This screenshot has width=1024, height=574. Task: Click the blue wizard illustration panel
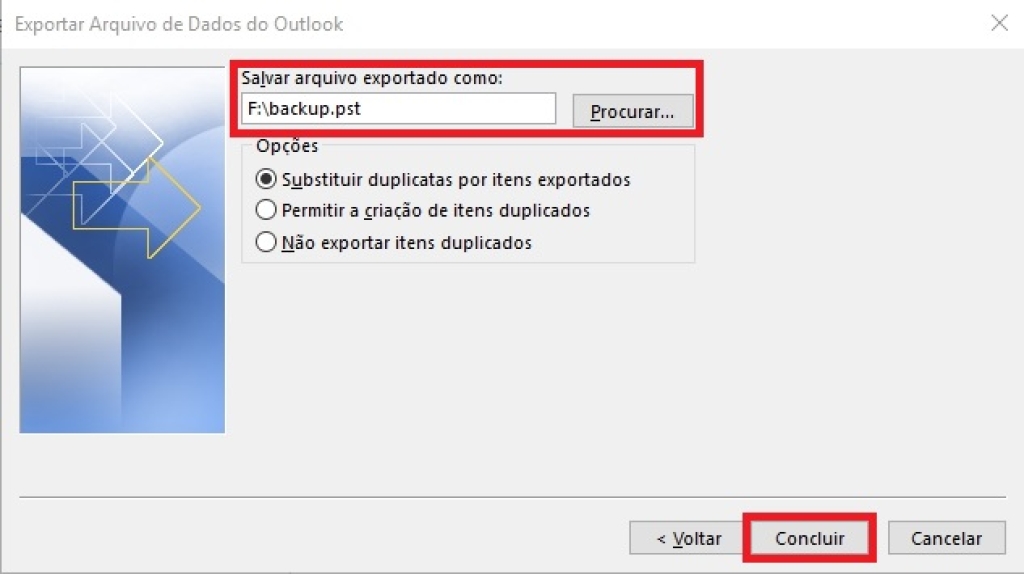pos(122,249)
